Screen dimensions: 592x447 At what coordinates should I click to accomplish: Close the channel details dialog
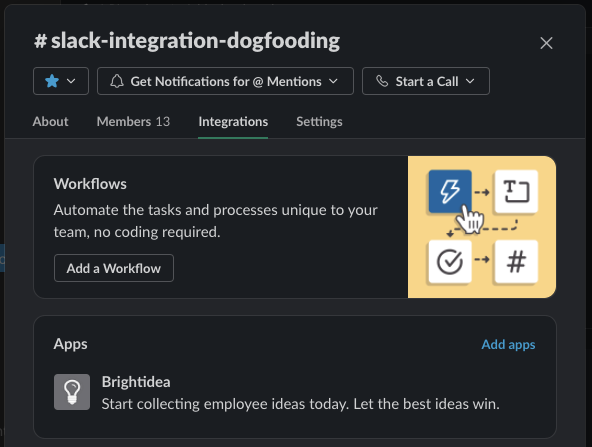pyautogui.click(x=546, y=43)
